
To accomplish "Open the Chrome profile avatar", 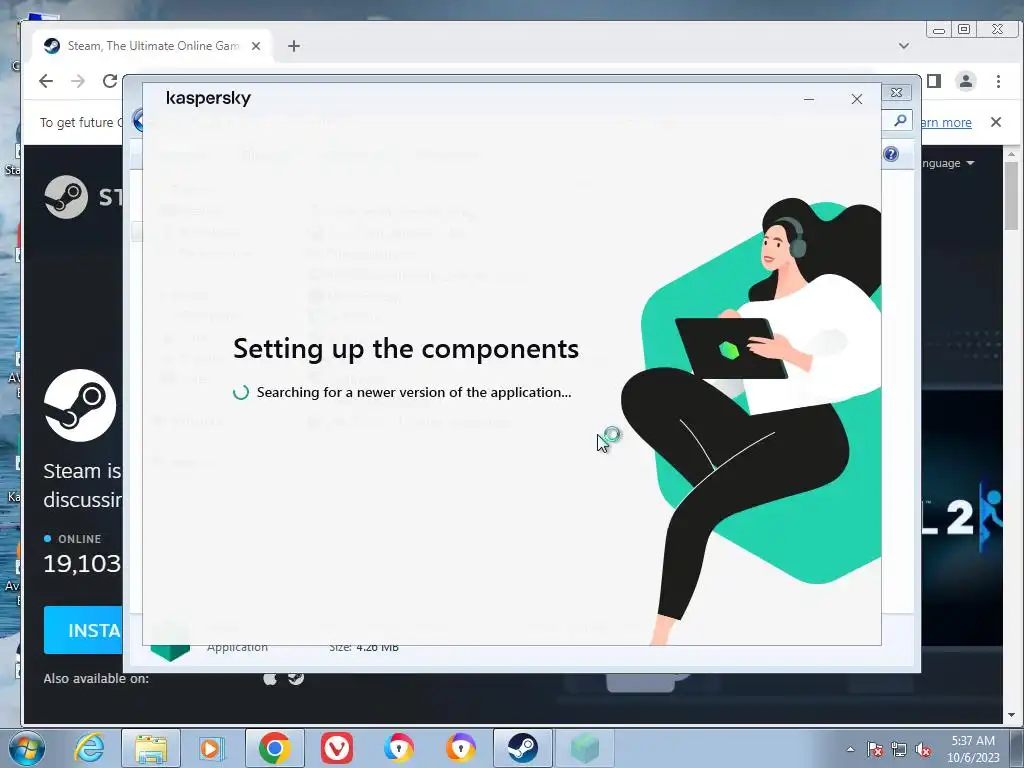I will pyautogui.click(x=965, y=81).
